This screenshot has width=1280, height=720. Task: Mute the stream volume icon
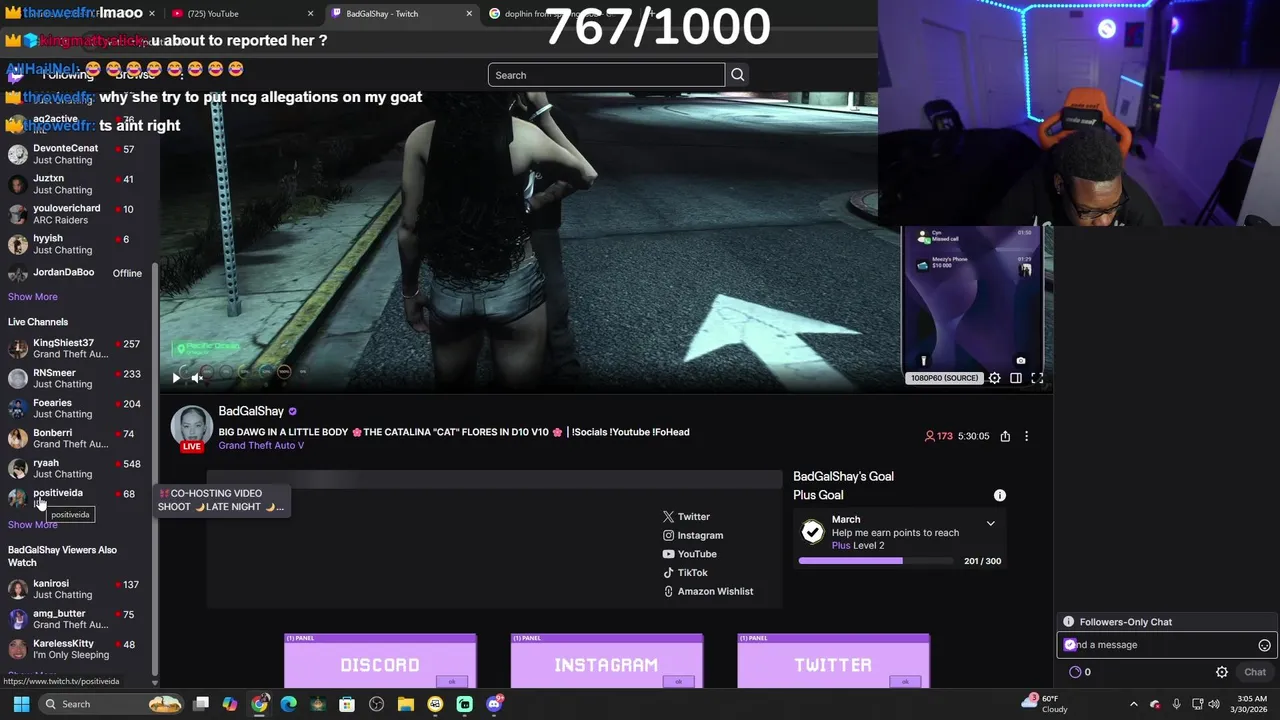pyautogui.click(x=197, y=377)
